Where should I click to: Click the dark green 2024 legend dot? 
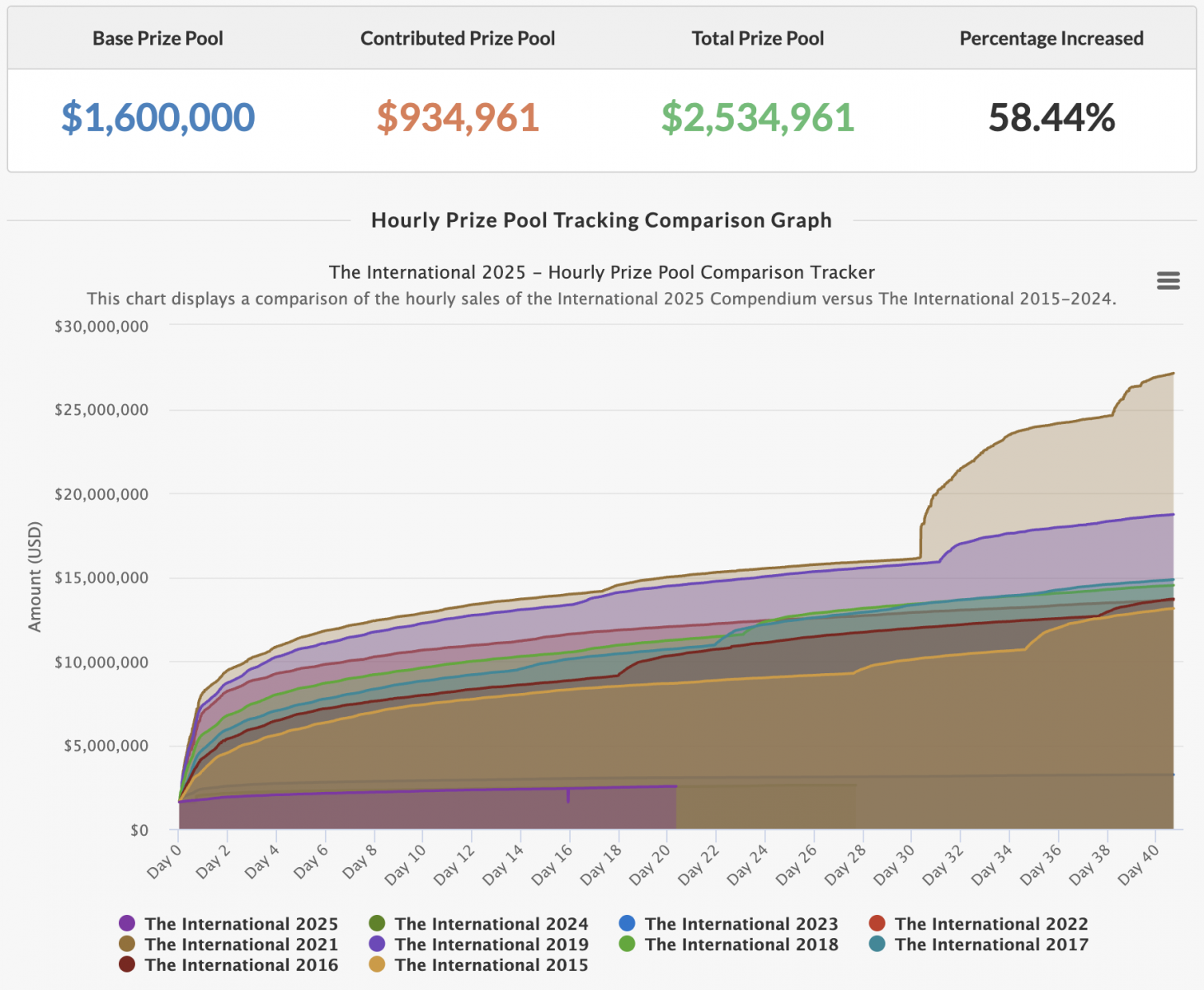[x=377, y=923]
